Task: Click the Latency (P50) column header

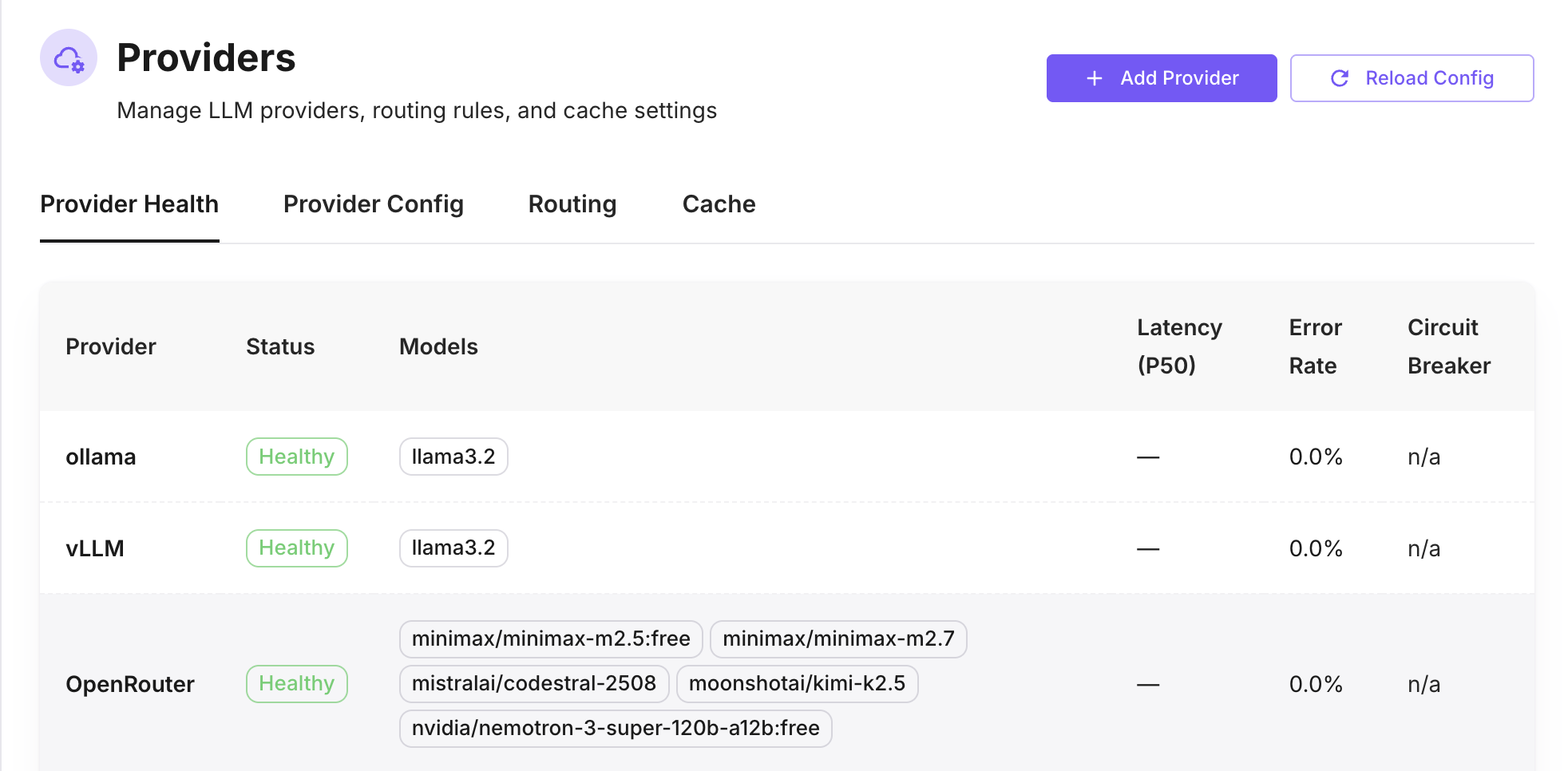Action: point(1179,346)
